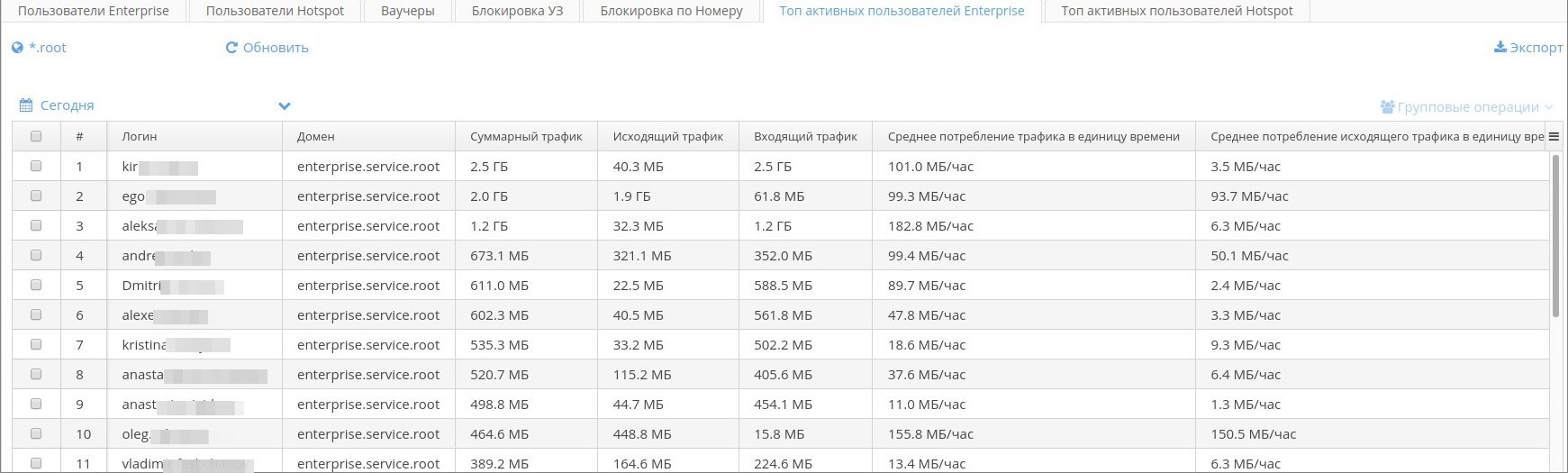Click the export download icon
The width and height of the screenshot is (1568, 473).
[x=1500, y=47]
